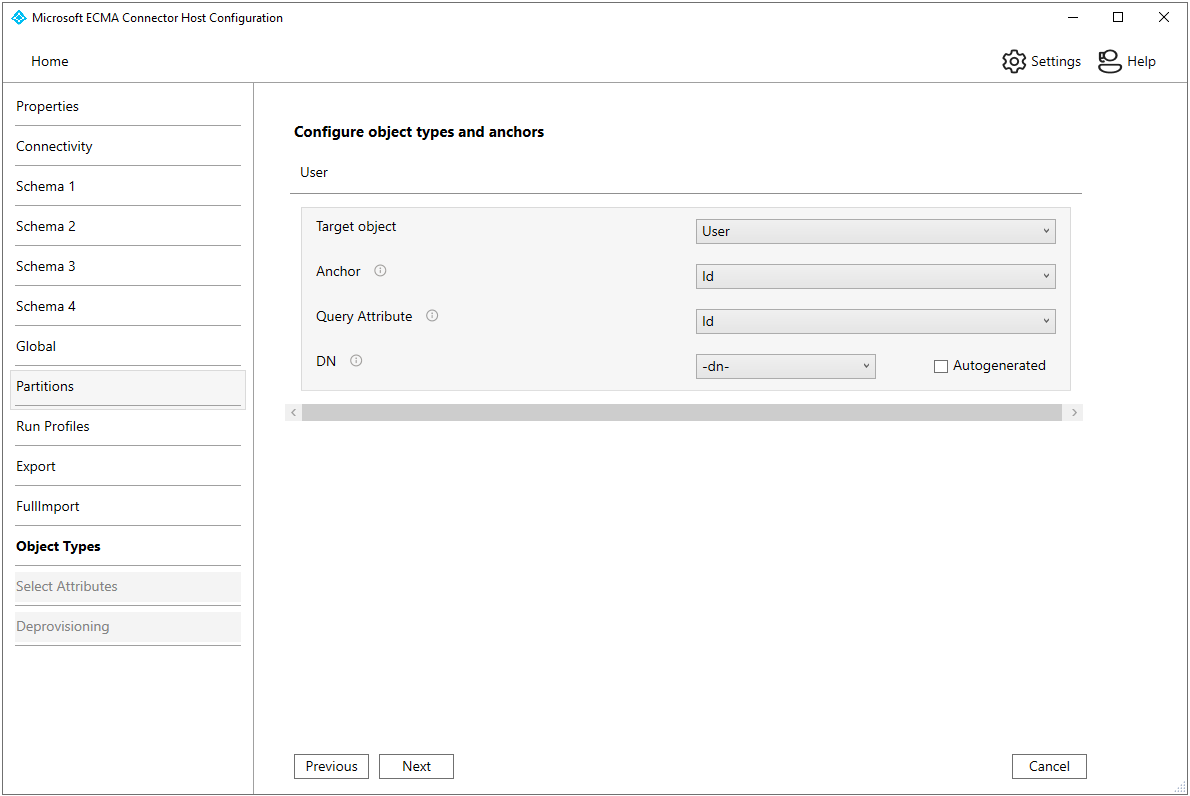The height and width of the screenshot is (796, 1190).
Task: Click the Settings gear icon
Action: 1014,61
